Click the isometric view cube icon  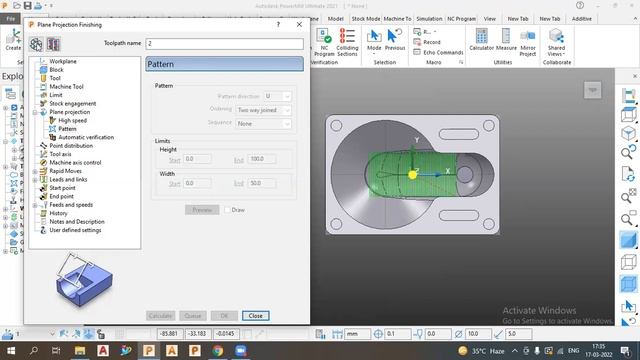(628, 133)
